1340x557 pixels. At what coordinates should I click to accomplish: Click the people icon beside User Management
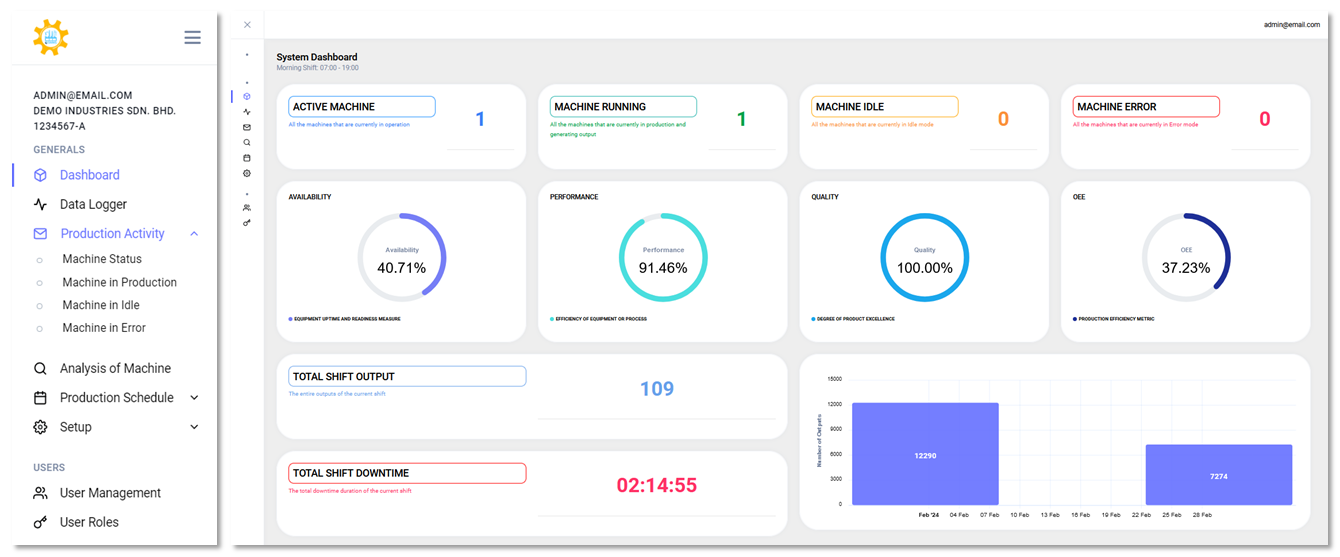[40, 493]
